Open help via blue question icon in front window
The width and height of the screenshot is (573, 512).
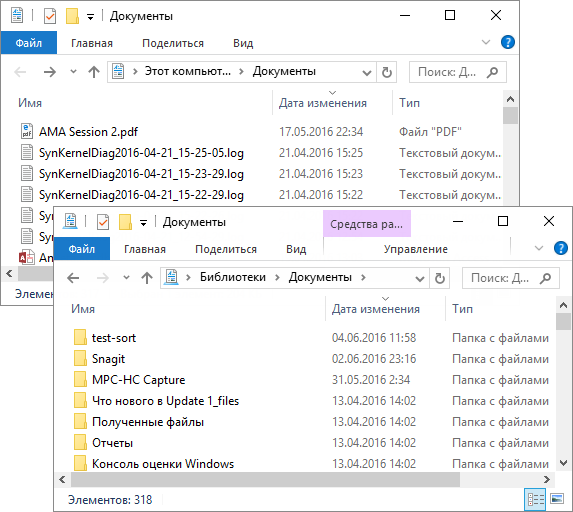[x=561, y=248]
